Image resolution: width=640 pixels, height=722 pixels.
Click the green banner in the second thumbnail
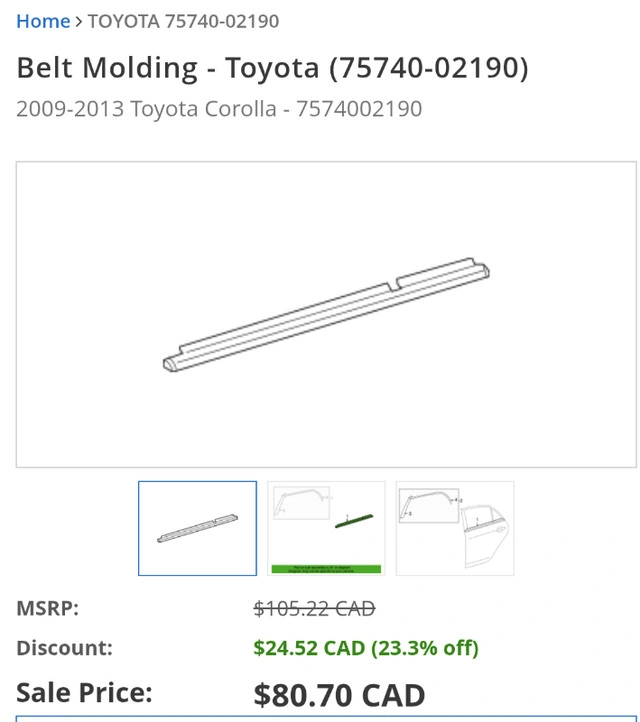(x=326, y=569)
